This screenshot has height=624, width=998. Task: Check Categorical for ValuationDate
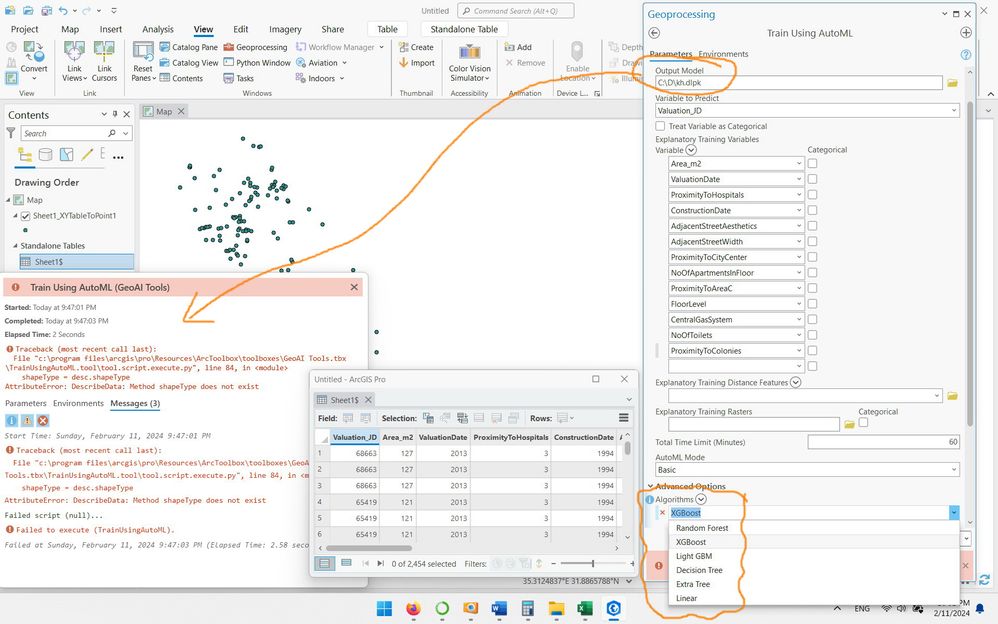coord(812,179)
